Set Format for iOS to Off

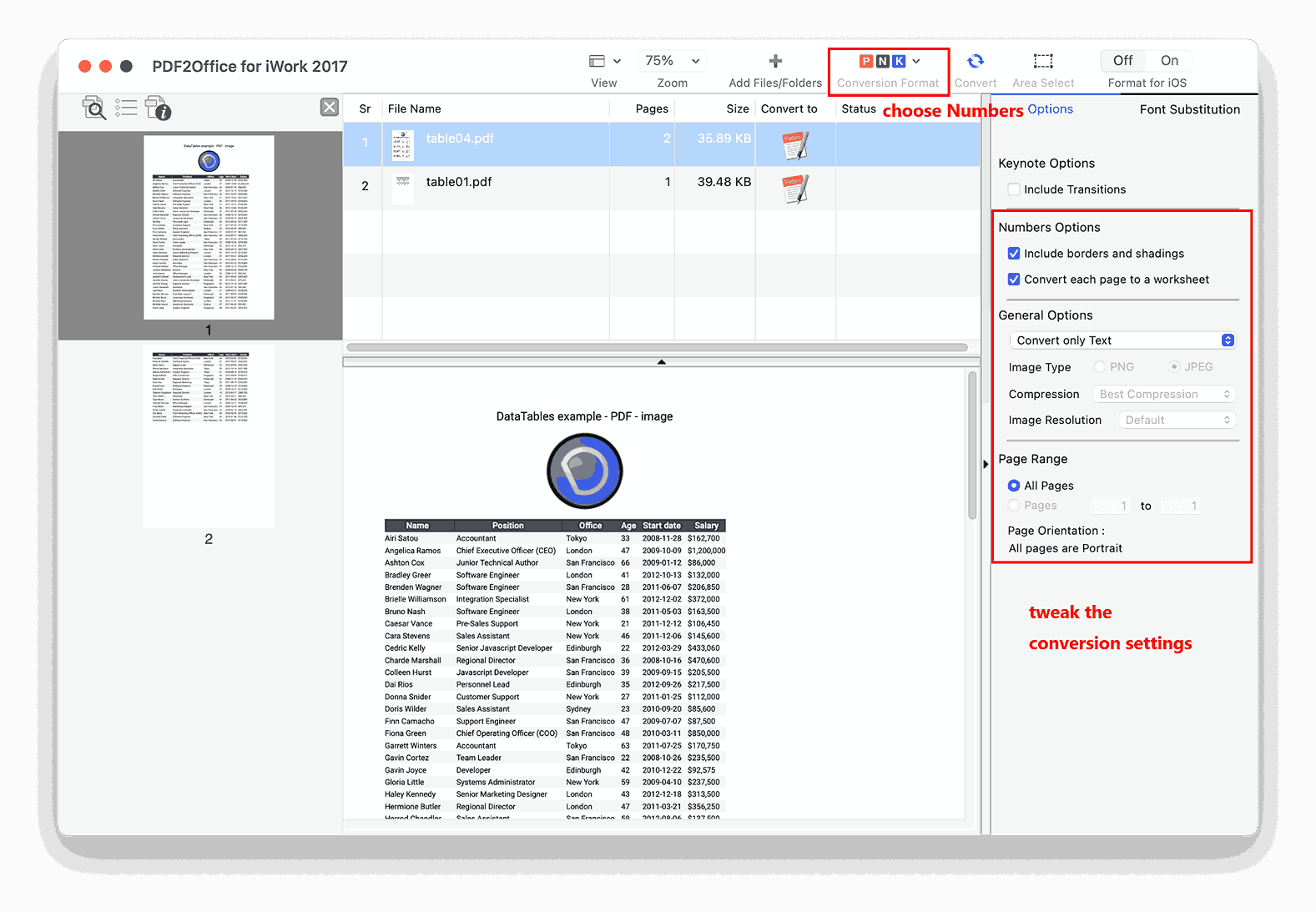tap(1123, 61)
